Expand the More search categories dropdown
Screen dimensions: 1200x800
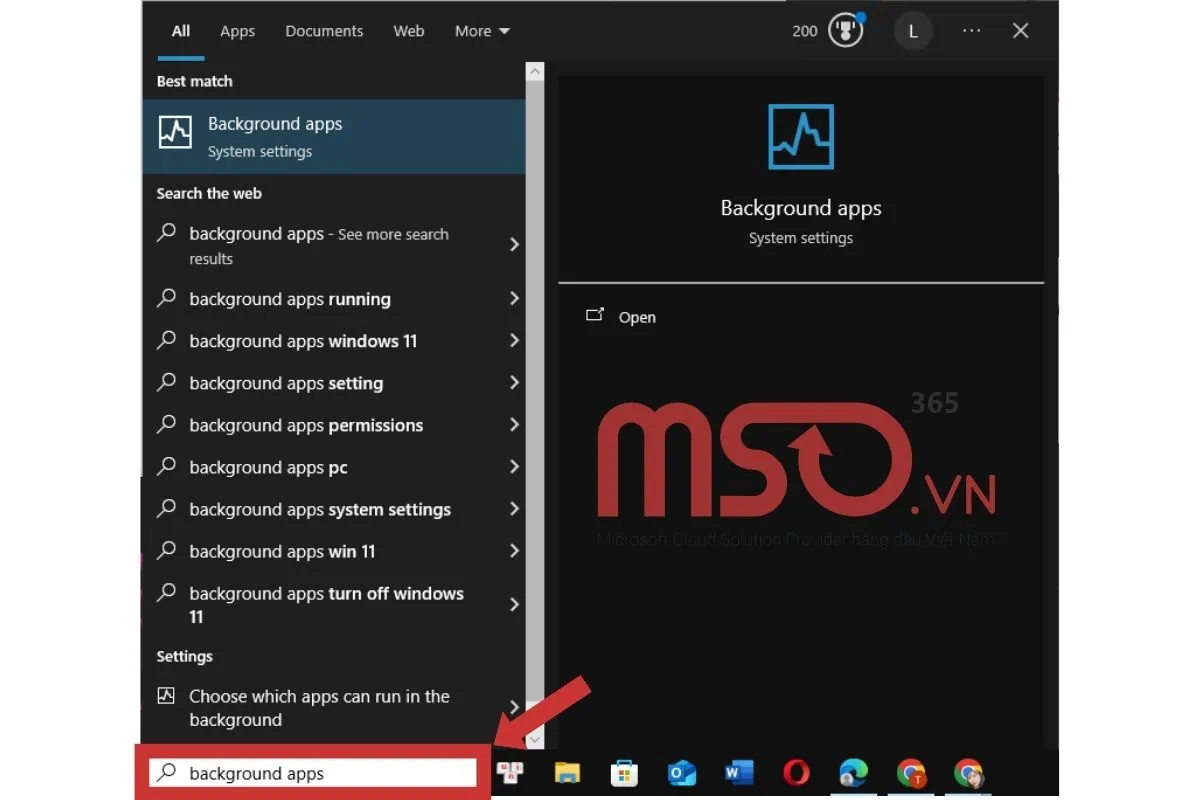pos(481,31)
